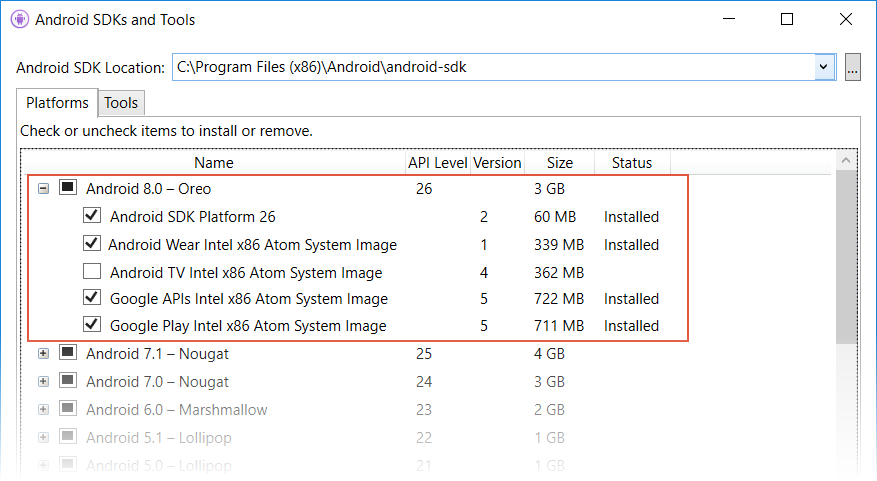
Task: Select the Android 6.0 – Marshmallow row label
Action: [x=177, y=410]
